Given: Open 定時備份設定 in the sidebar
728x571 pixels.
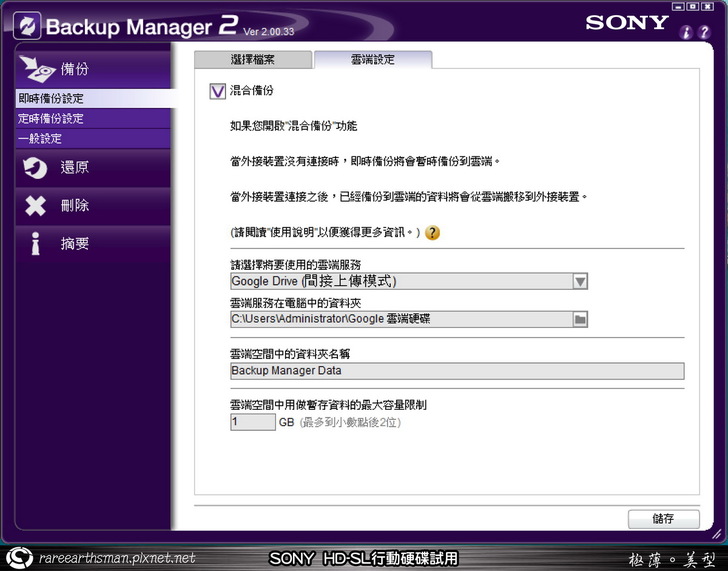Looking at the screenshot, I should 51,118.
